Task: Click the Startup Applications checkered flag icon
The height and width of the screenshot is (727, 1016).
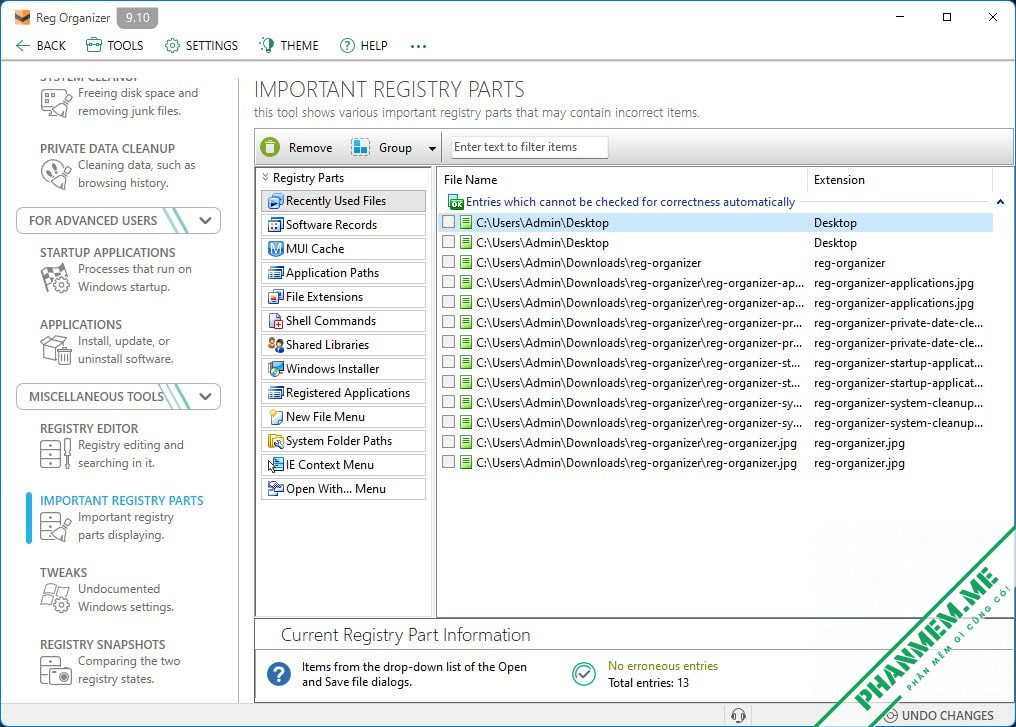Action: pyautogui.click(x=56, y=278)
